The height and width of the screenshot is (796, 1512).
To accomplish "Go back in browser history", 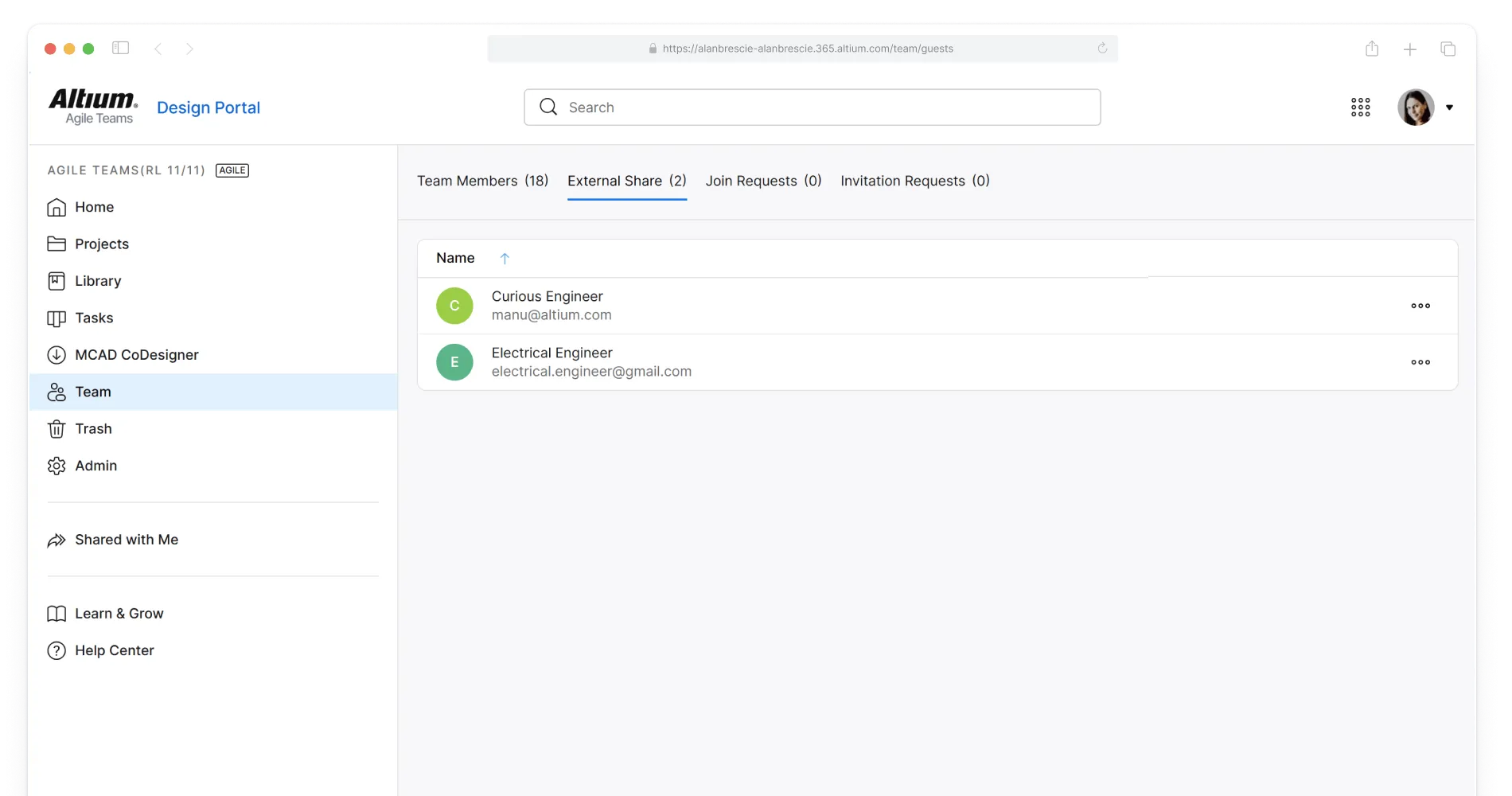I will pos(158,49).
